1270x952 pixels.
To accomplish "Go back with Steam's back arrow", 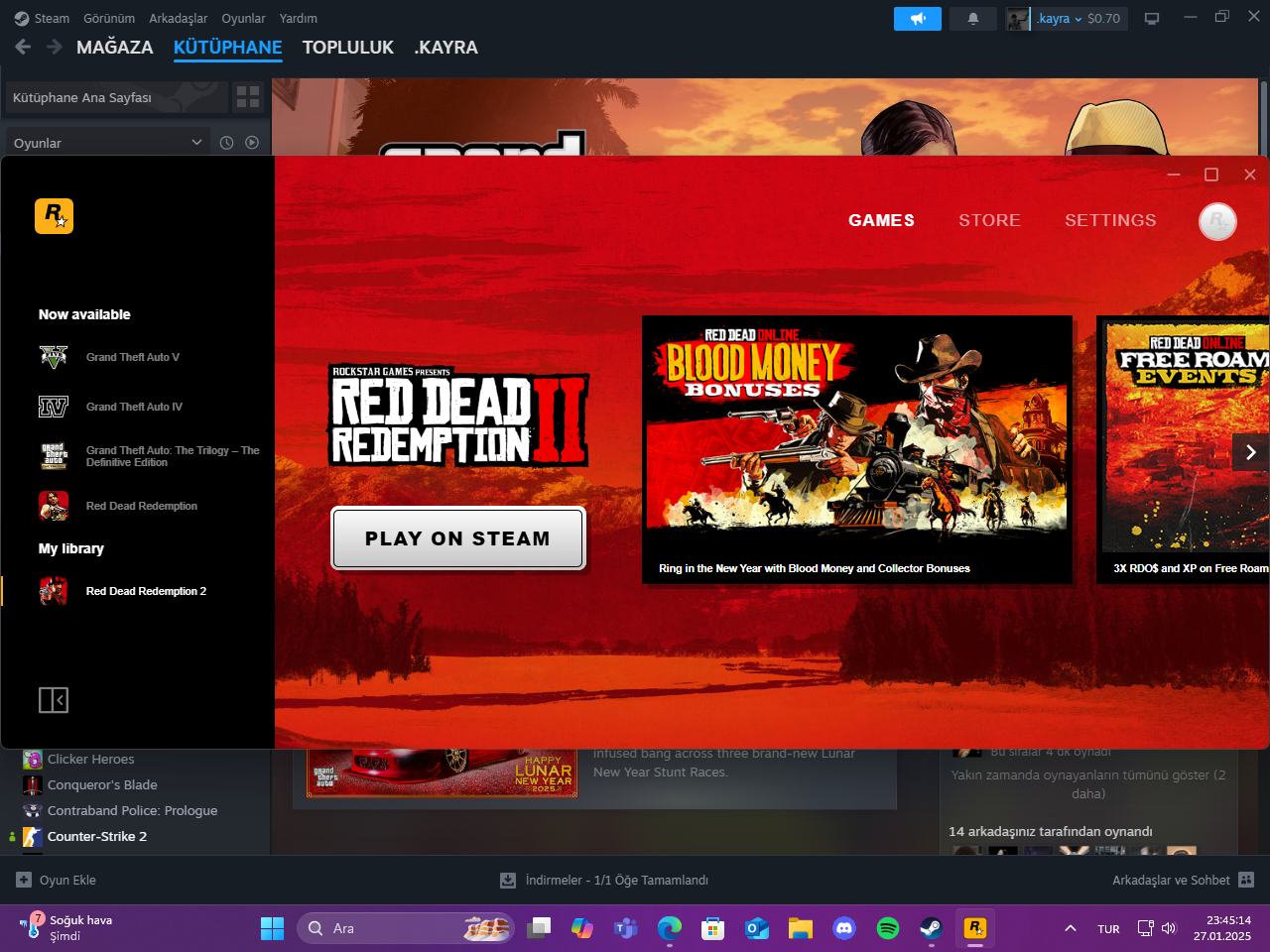I will pyautogui.click(x=24, y=47).
